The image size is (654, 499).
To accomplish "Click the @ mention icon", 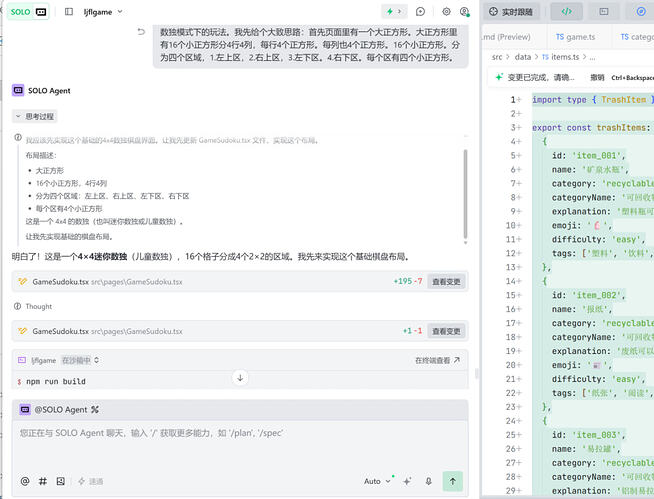I will click(25, 481).
